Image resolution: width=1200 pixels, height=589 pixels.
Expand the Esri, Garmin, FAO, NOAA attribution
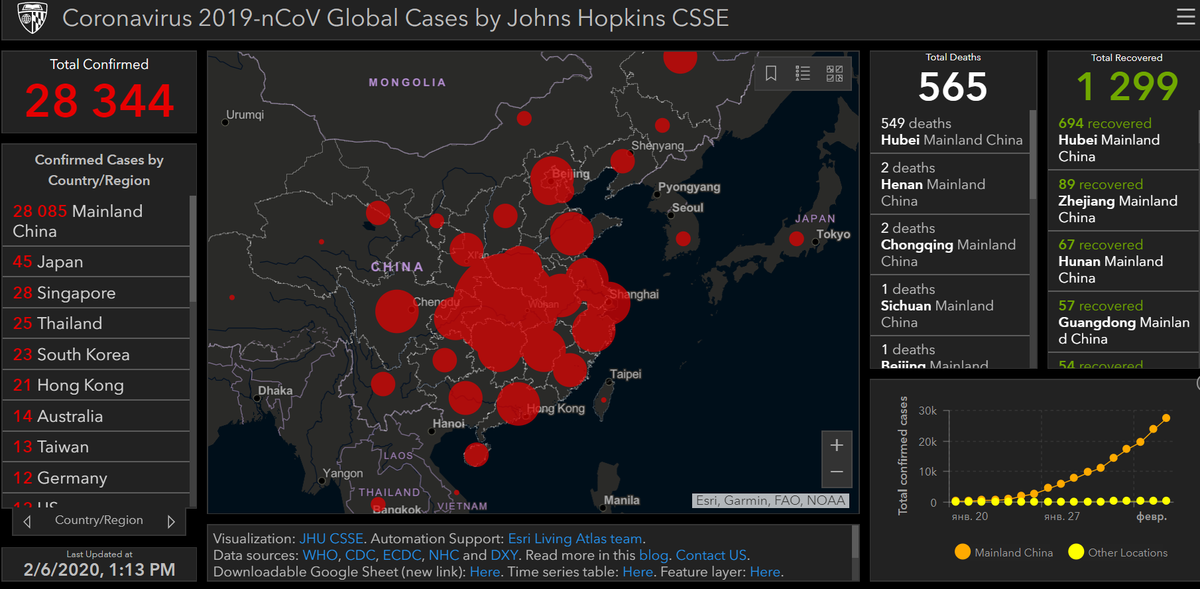[770, 500]
